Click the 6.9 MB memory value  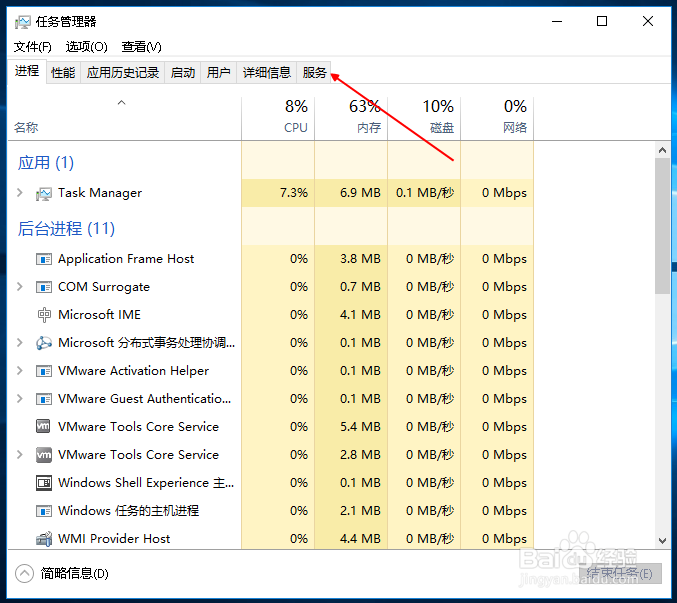[x=360, y=193]
